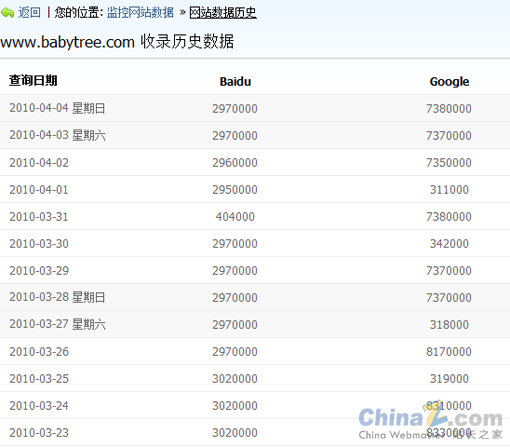This screenshot has height=447, width=510.
Task: Select date cell 2010-04-01
Action: 39,190
